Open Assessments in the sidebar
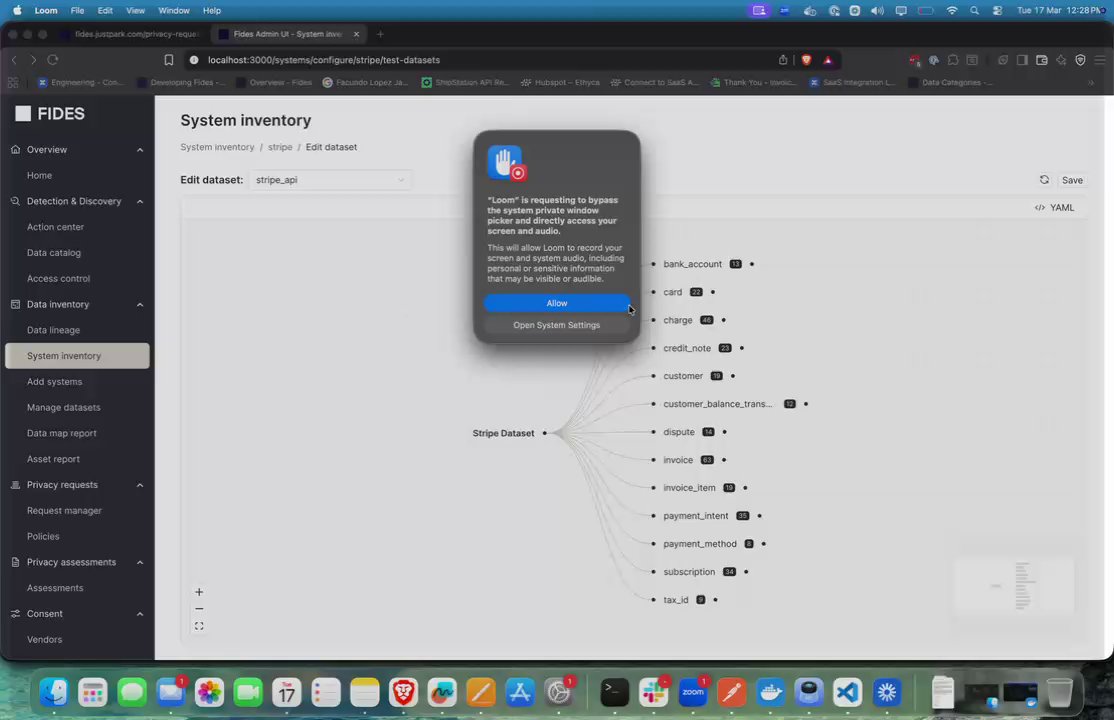The height and width of the screenshot is (720, 1114). [x=55, y=588]
